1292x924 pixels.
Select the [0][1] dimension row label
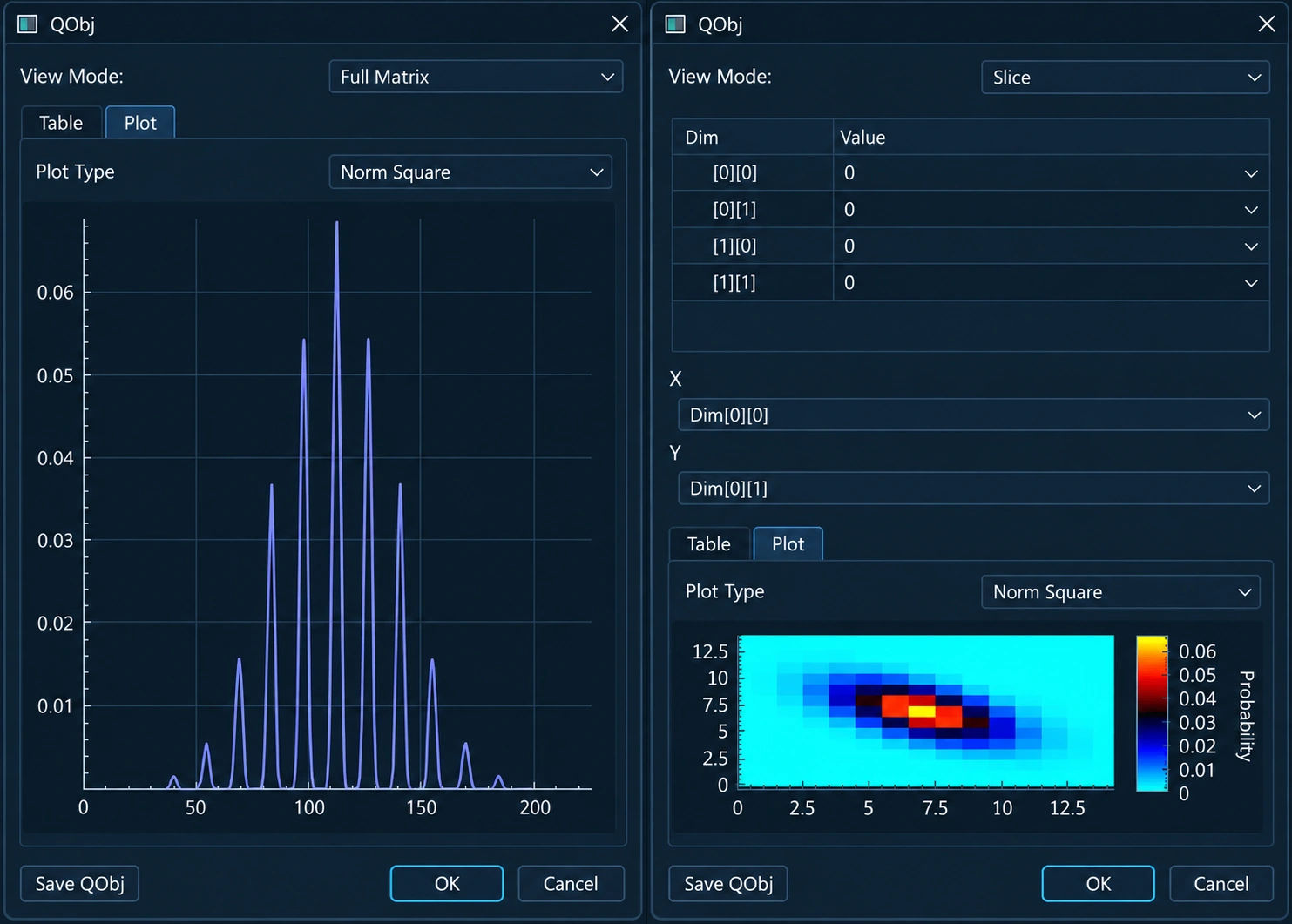735,210
